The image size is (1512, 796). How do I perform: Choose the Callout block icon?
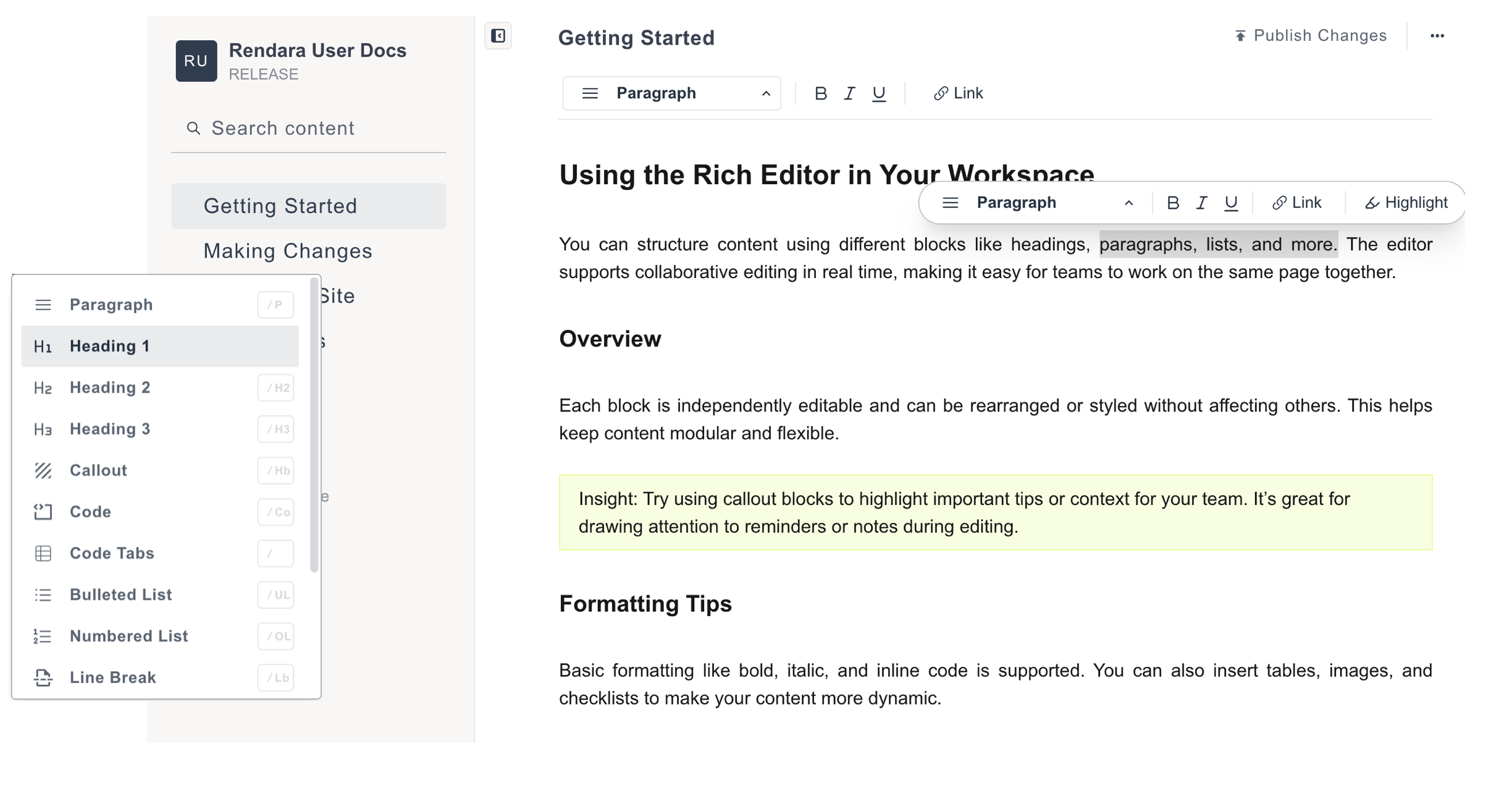(43, 470)
